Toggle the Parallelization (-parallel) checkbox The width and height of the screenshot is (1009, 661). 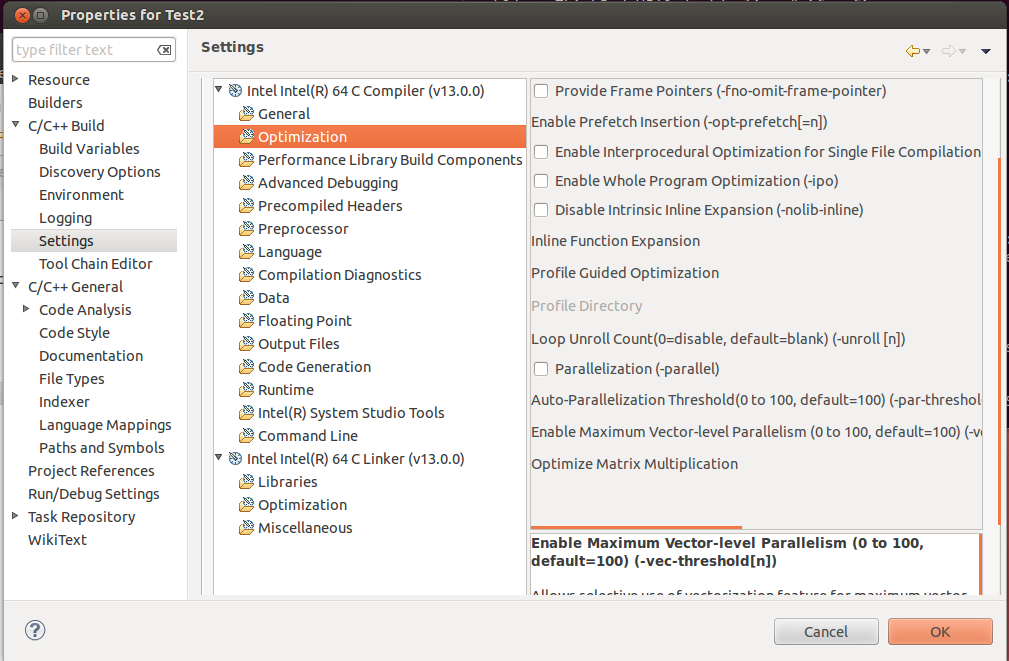tap(541, 369)
